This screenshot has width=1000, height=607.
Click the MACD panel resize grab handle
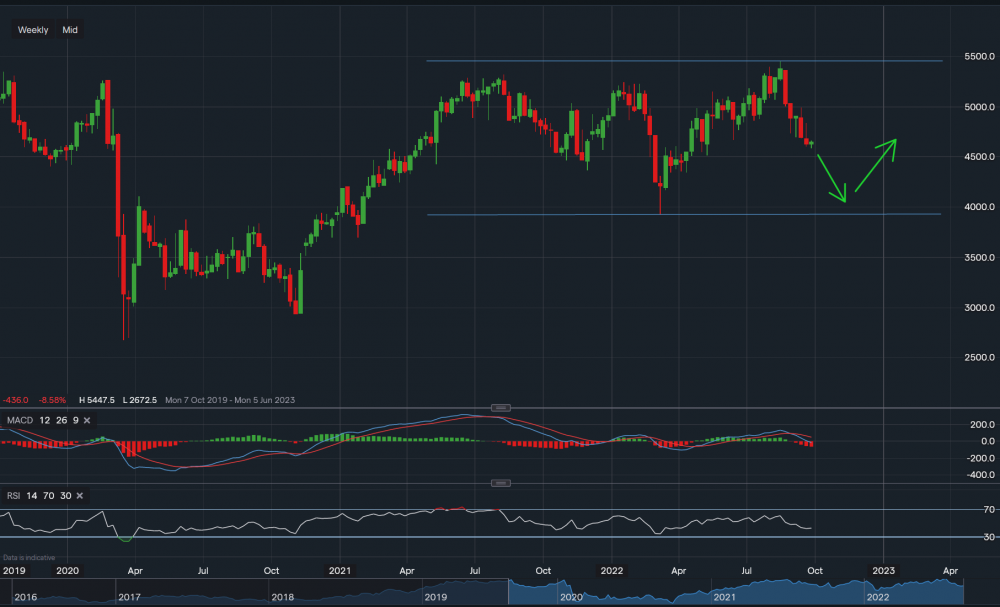pos(500,408)
